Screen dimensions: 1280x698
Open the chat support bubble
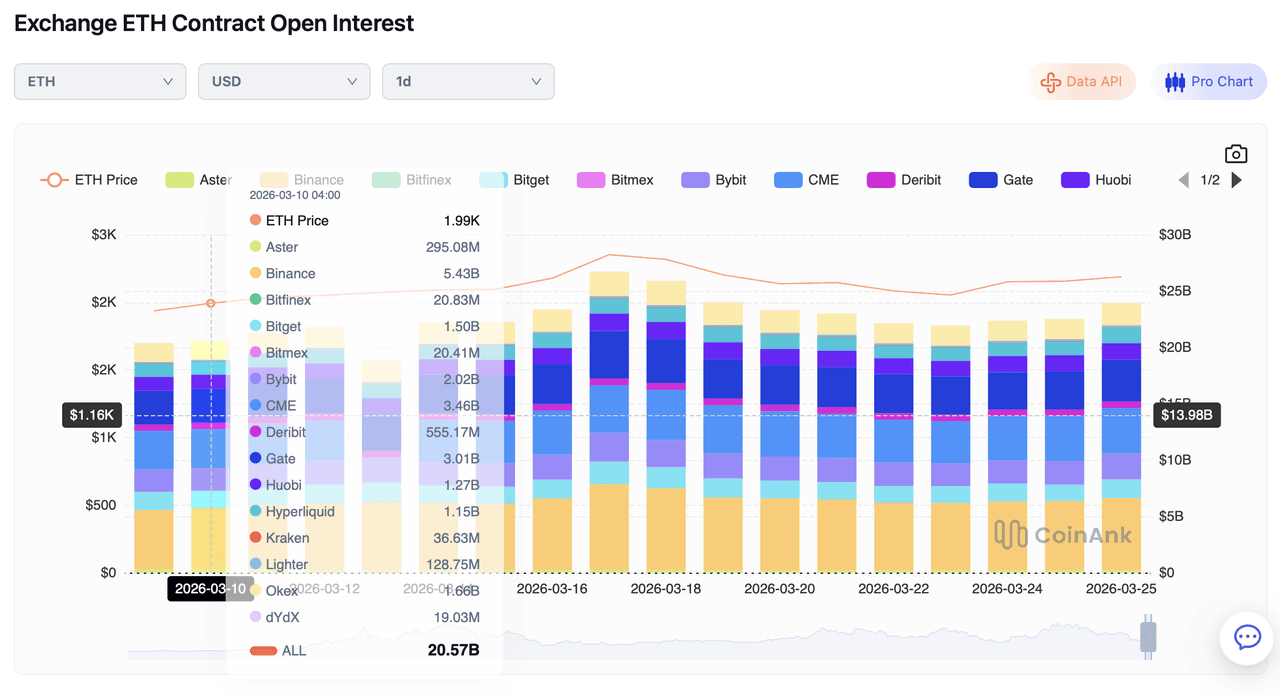[1247, 637]
